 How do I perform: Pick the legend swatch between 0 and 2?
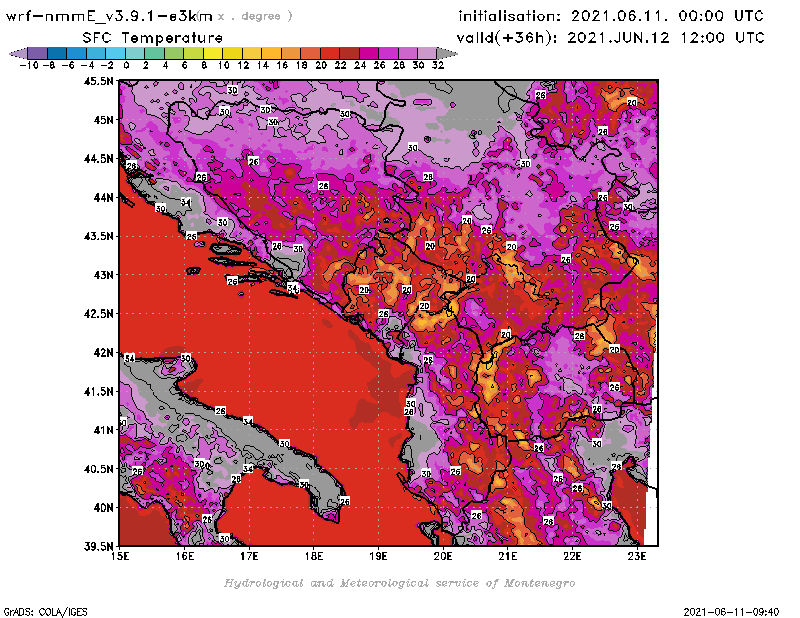point(135,53)
